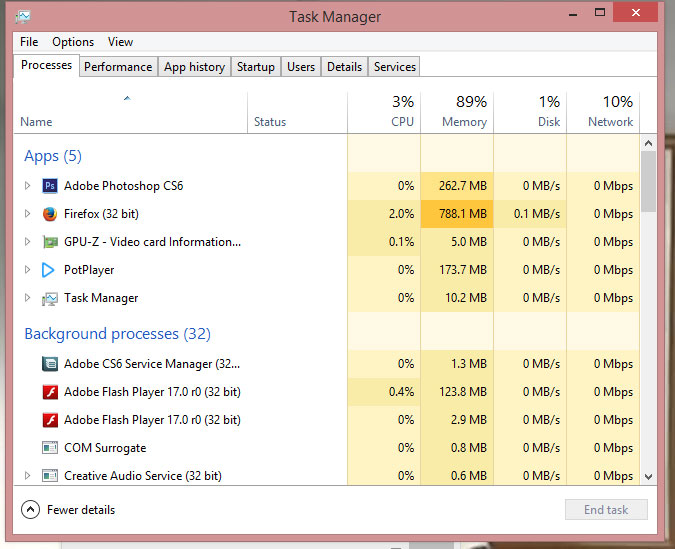Image resolution: width=675 pixels, height=549 pixels.
Task: Click the scrollbar down arrow
Action: (649, 477)
